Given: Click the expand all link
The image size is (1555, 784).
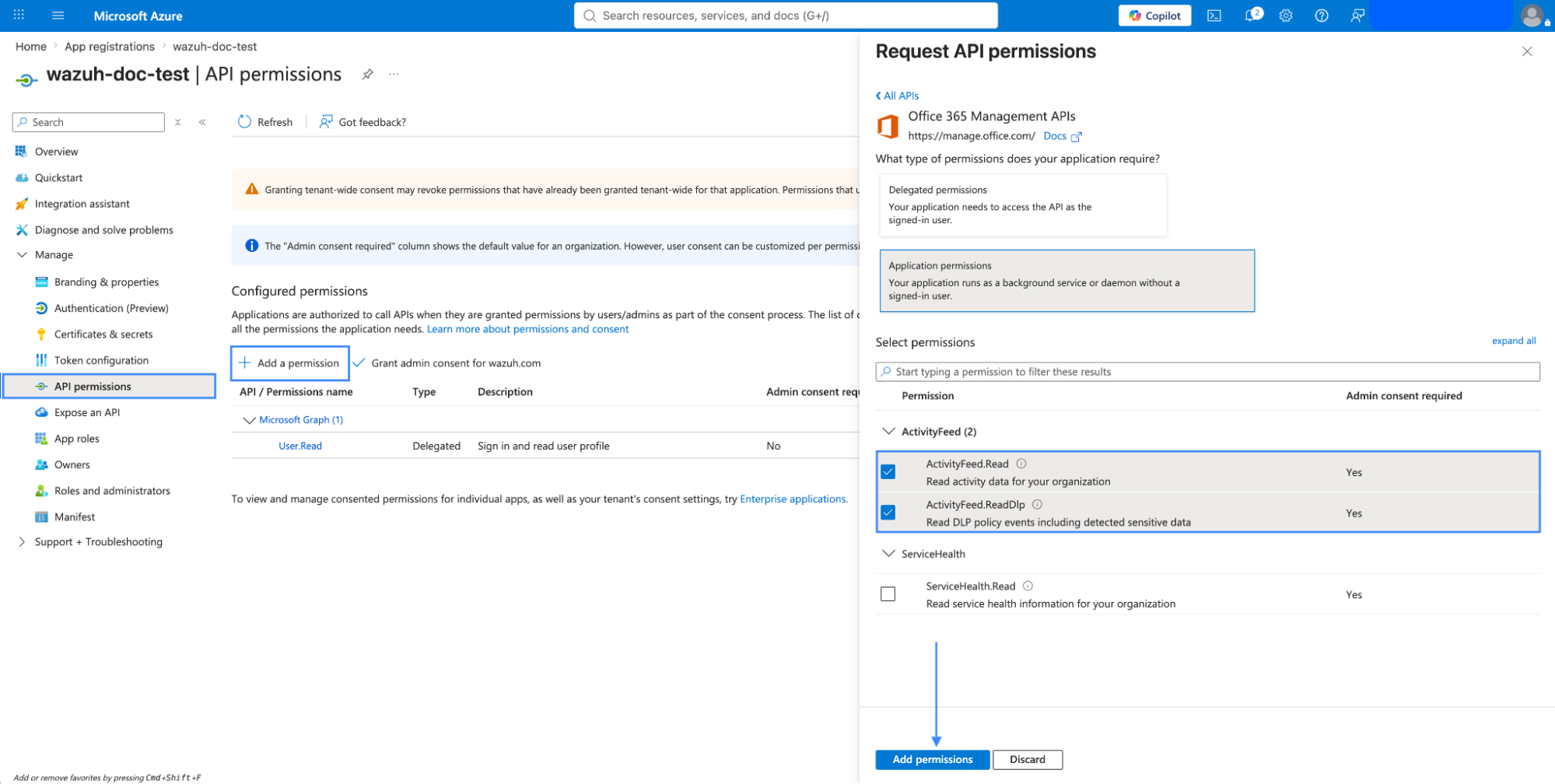Looking at the screenshot, I should pyautogui.click(x=1513, y=341).
